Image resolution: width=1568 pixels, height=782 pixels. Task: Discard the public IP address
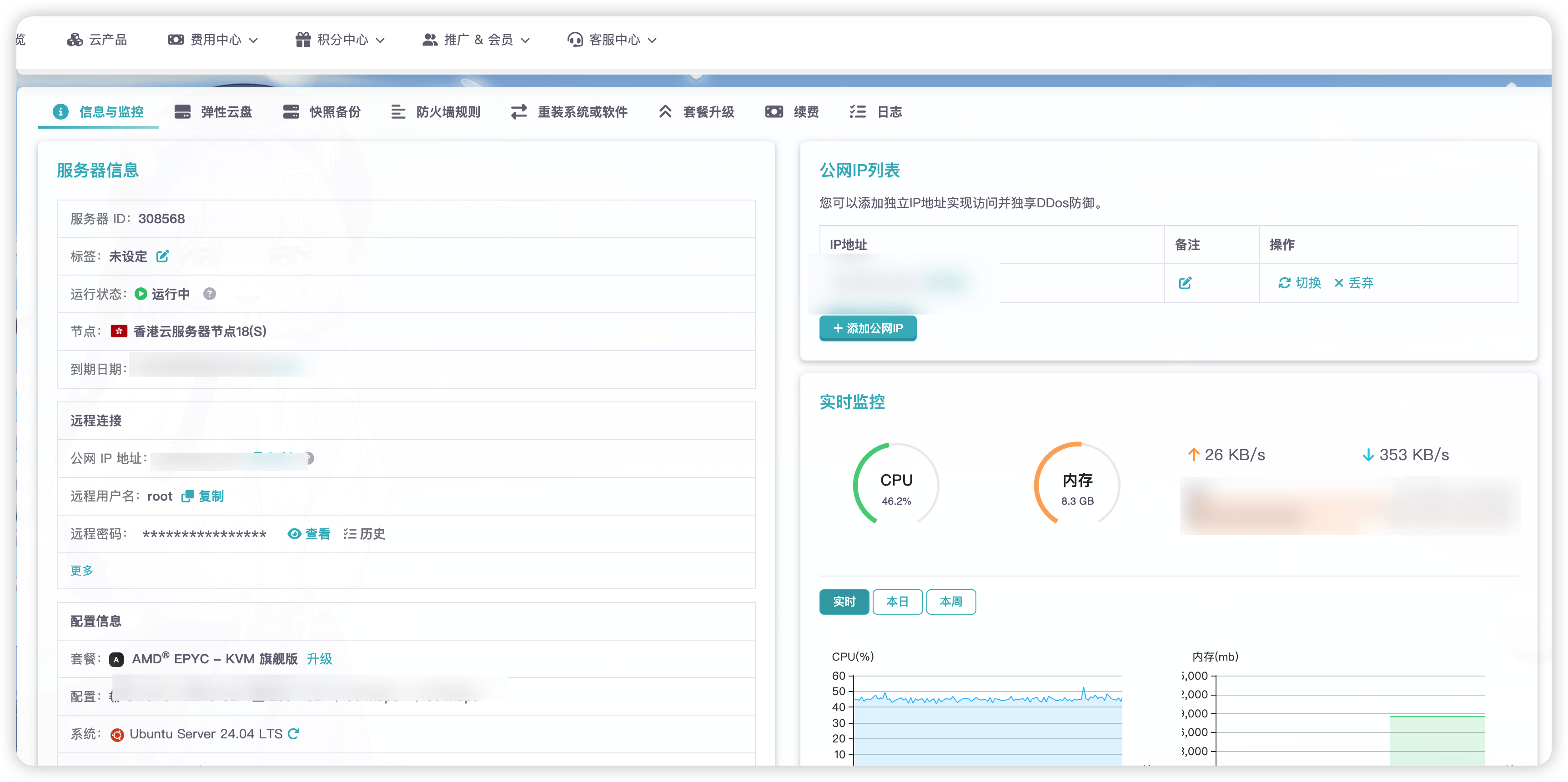coord(1353,283)
